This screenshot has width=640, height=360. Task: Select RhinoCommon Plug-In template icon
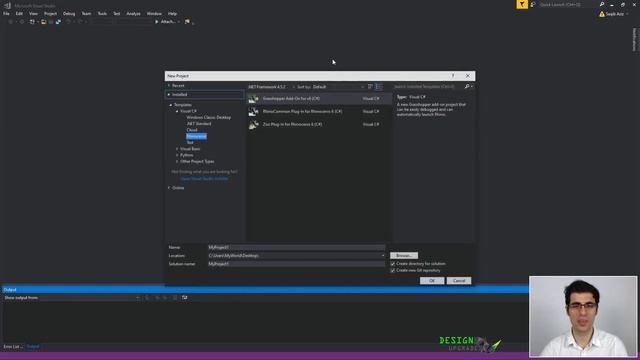(253, 111)
